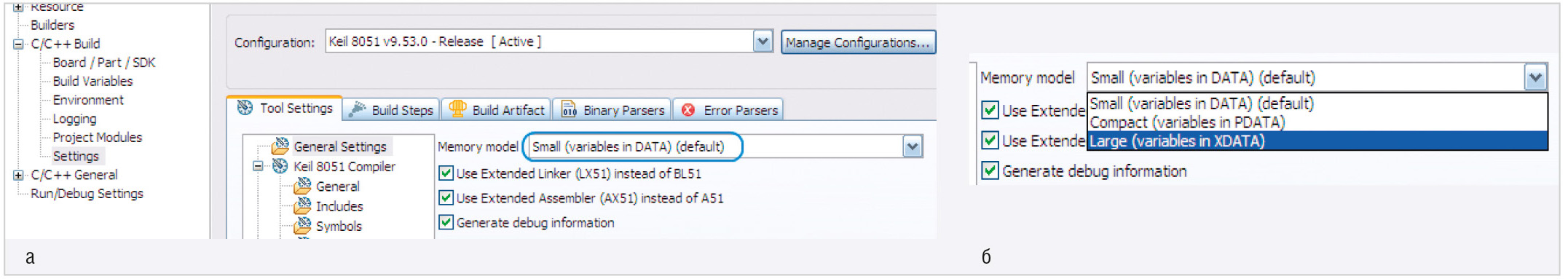
Task: Switch to the Error Parsers tab
Action: pos(729,110)
